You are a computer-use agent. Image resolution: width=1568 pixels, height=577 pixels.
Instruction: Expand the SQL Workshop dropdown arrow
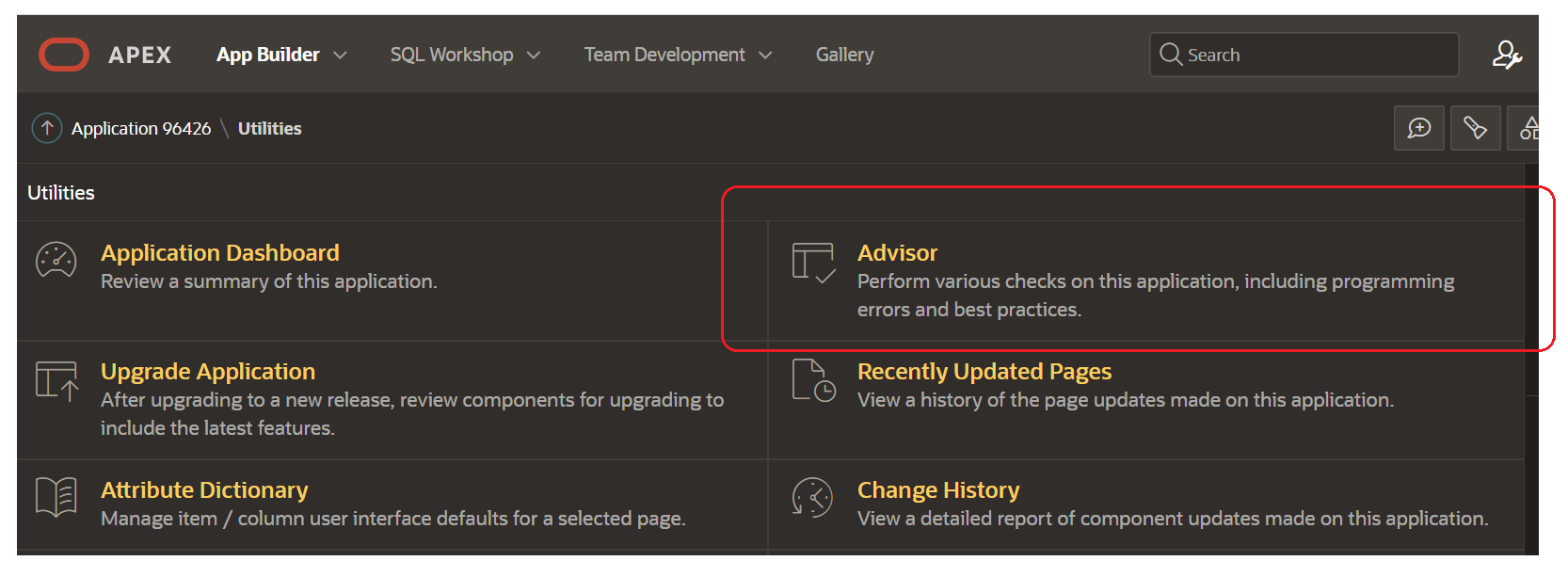(x=534, y=56)
